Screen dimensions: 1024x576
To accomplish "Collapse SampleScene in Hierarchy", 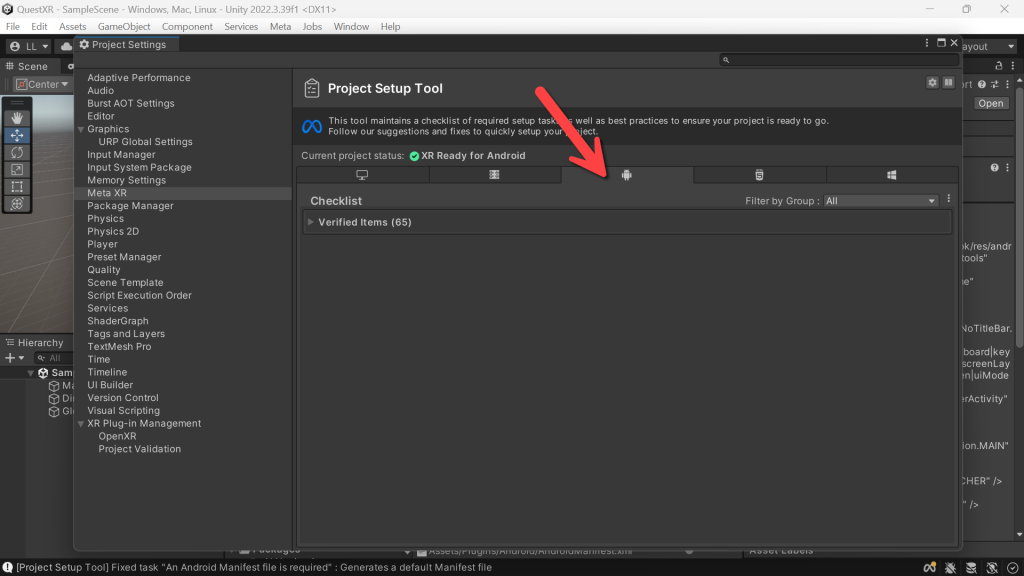I will coord(30,373).
